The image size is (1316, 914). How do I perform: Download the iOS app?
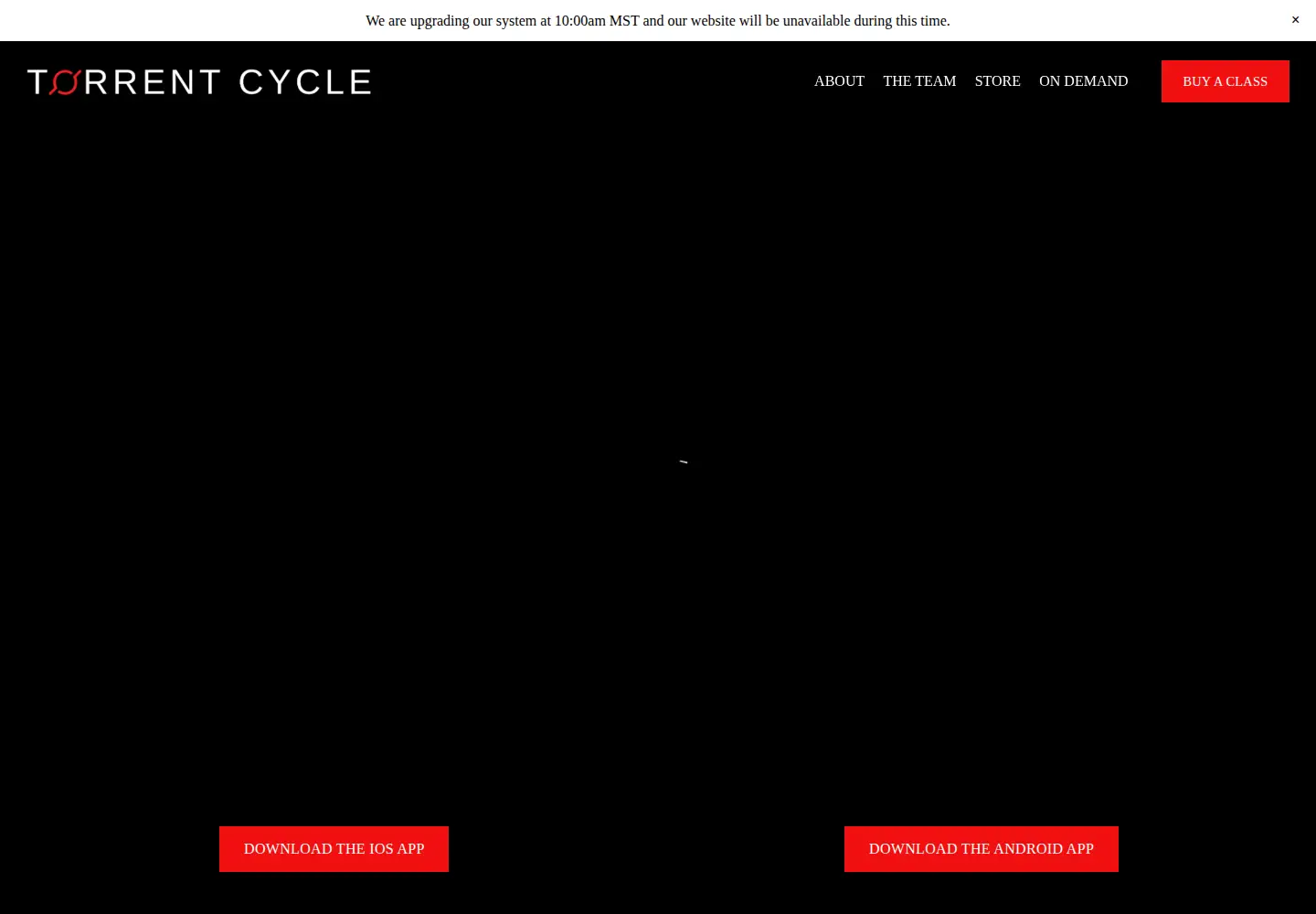(x=334, y=849)
